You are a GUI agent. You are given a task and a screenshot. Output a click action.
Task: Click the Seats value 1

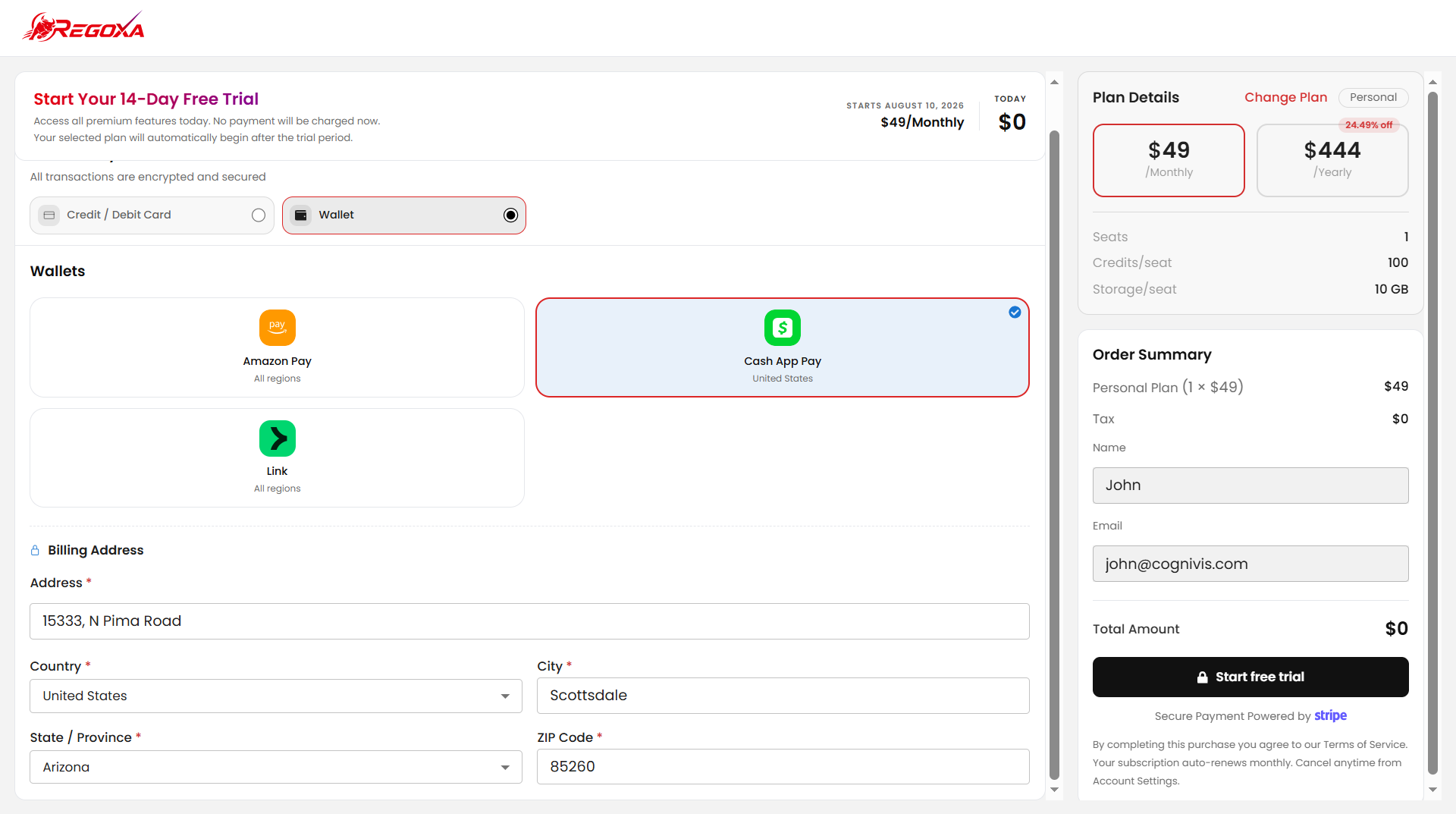(1406, 237)
